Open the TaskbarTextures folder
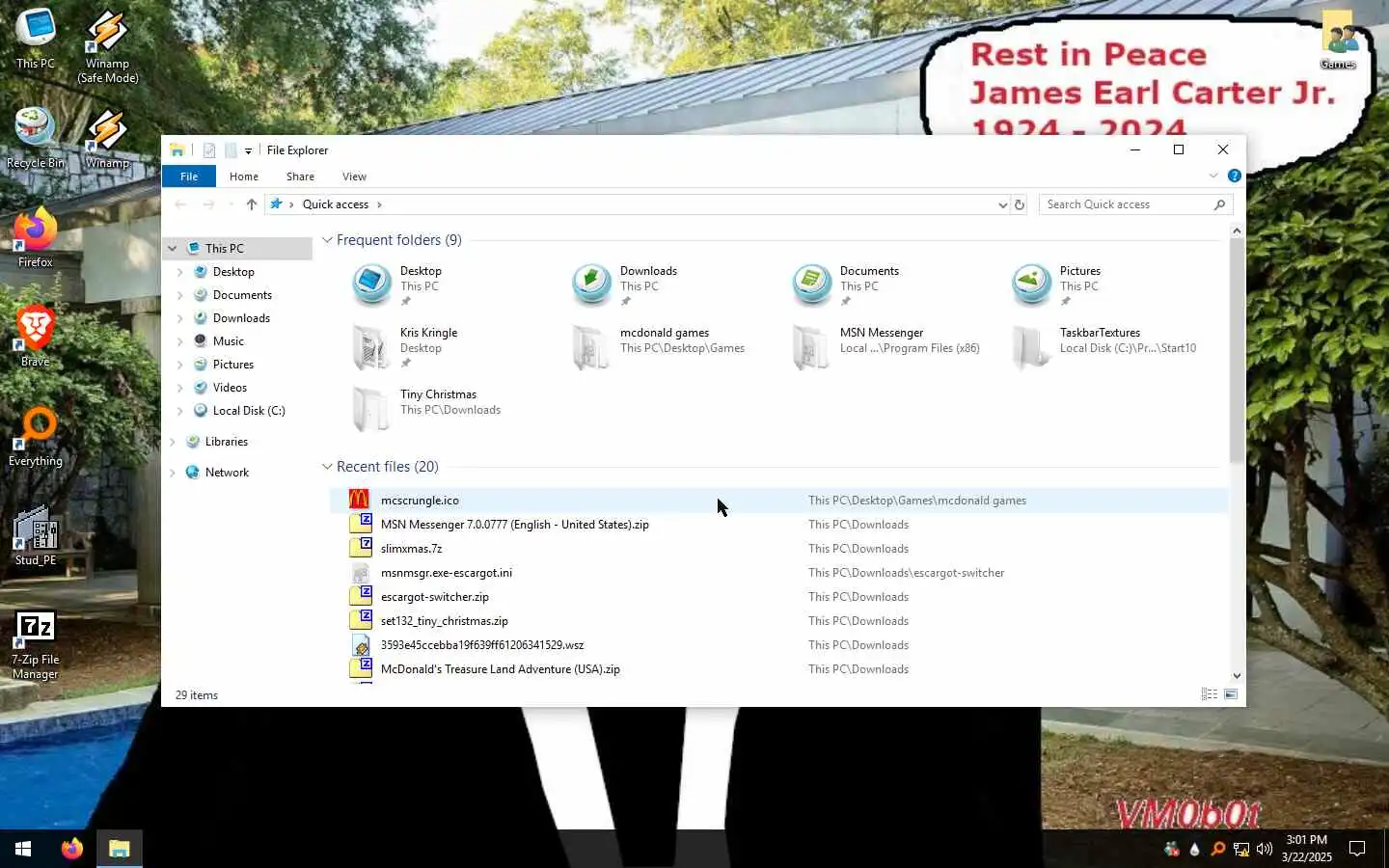Image resolution: width=1389 pixels, height=868 pixels. point(1104,347)
